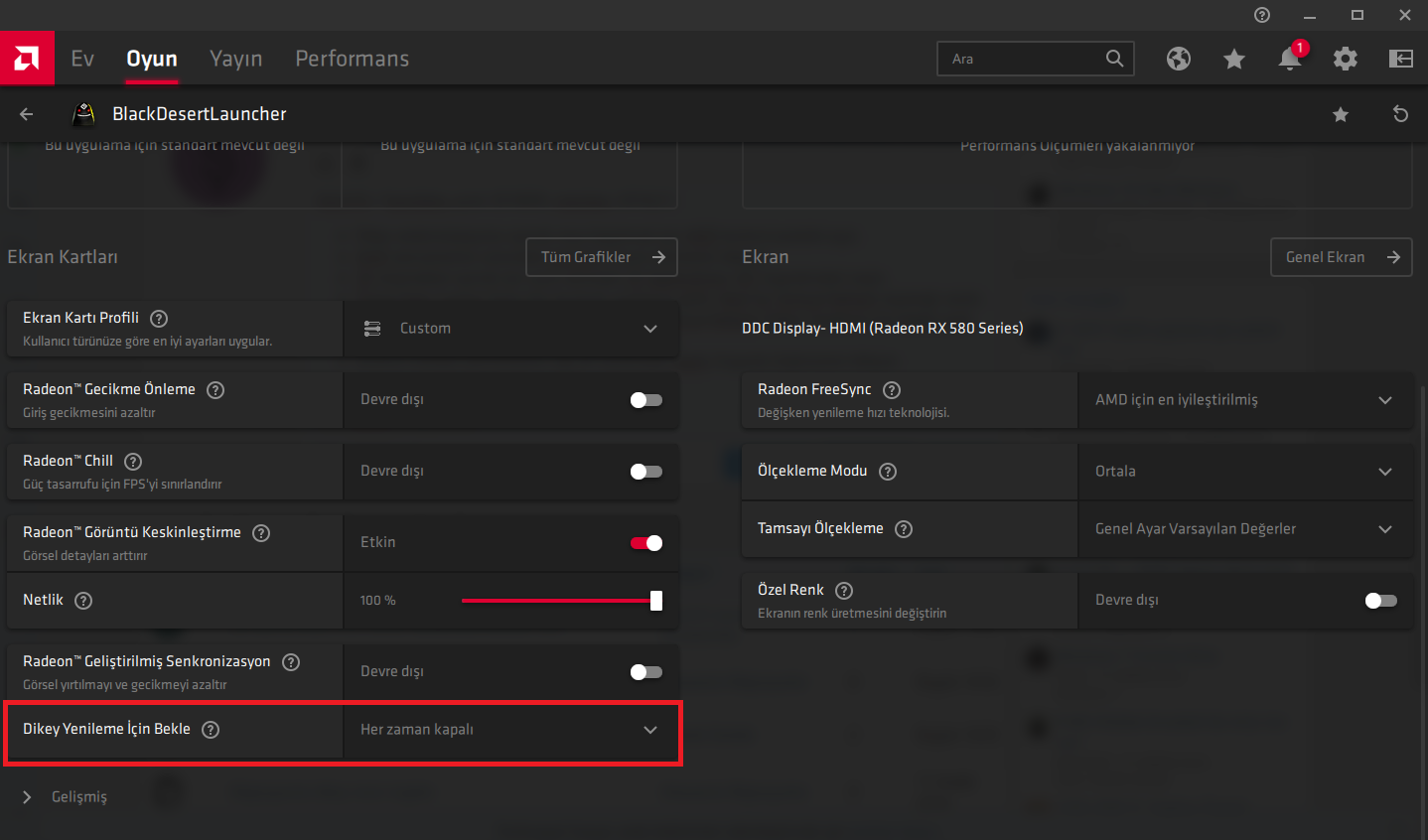This screenshot has width=1428, height=840.
Task: Reset BlackDesertLauncher profile with reset icon
Action: click(1400, 114)
